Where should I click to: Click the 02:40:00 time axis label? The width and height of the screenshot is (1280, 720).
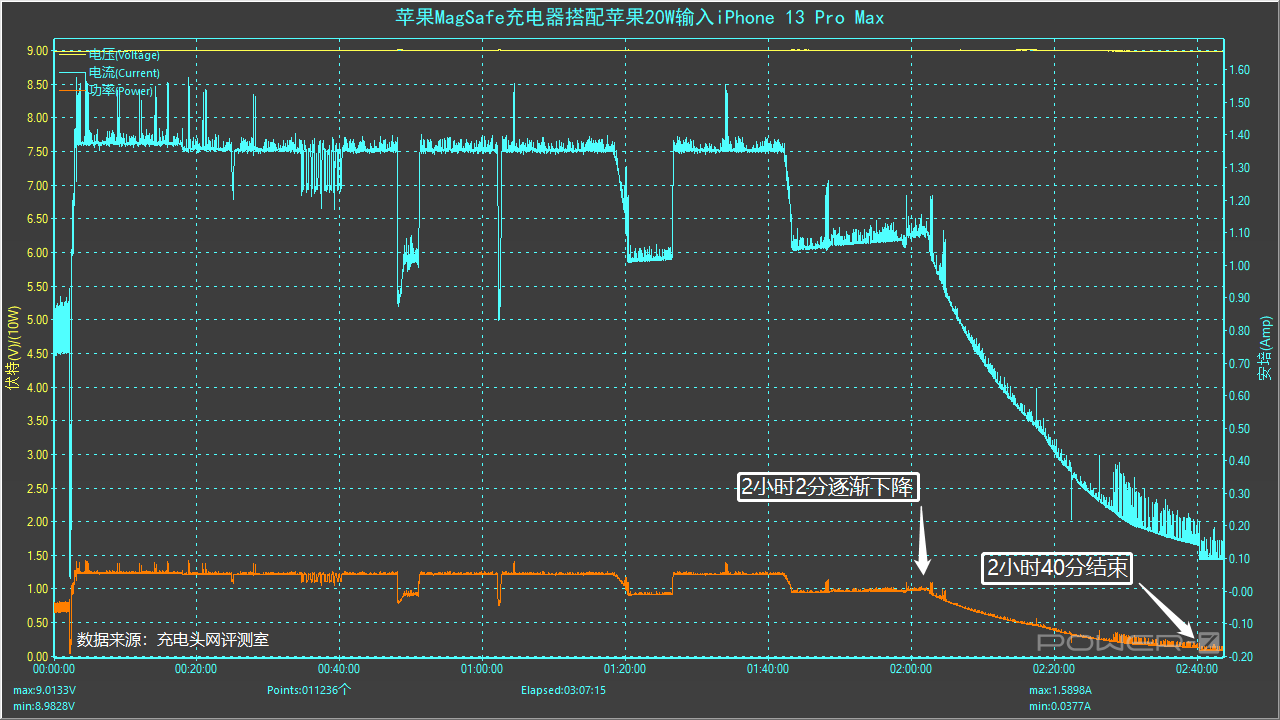coord(1197,668)
